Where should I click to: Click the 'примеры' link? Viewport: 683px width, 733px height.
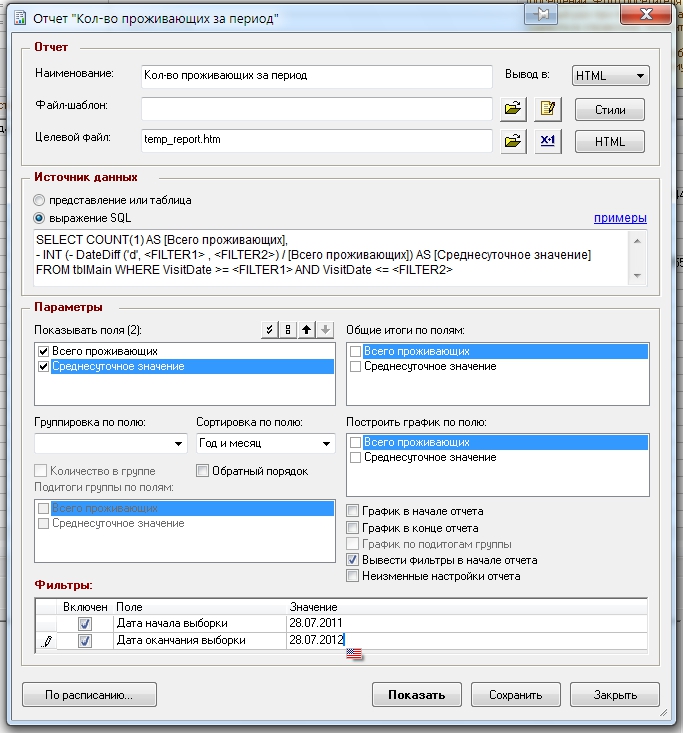620,218
